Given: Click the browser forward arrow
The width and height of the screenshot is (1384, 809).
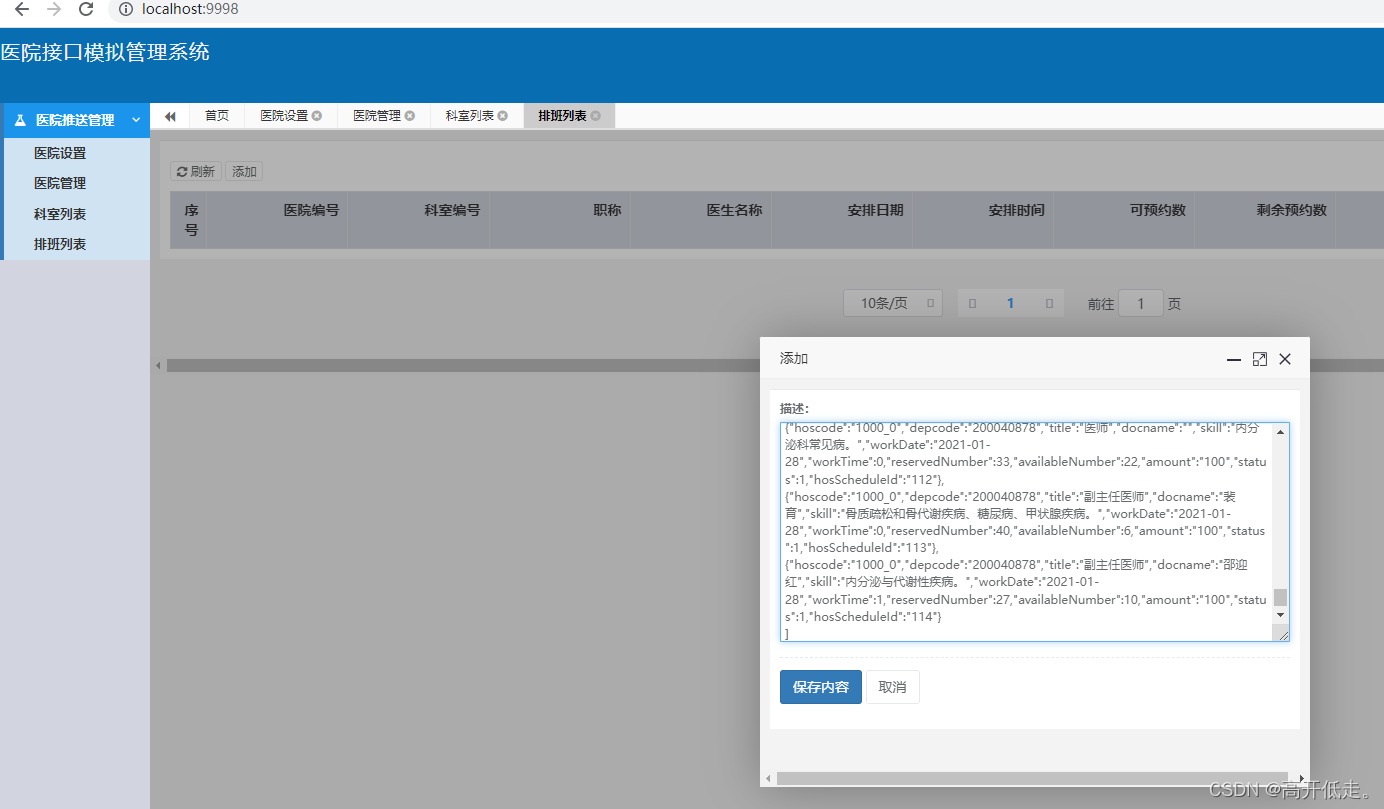Looking at the screenshot, I should point(54,9).
